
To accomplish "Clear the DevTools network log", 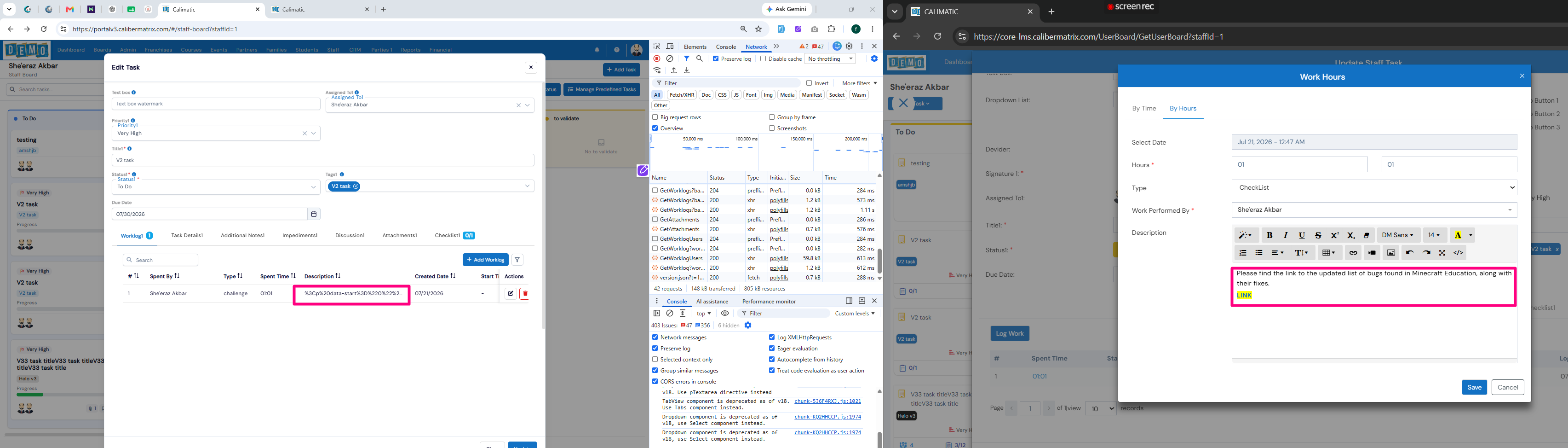I will click(670, 58).
